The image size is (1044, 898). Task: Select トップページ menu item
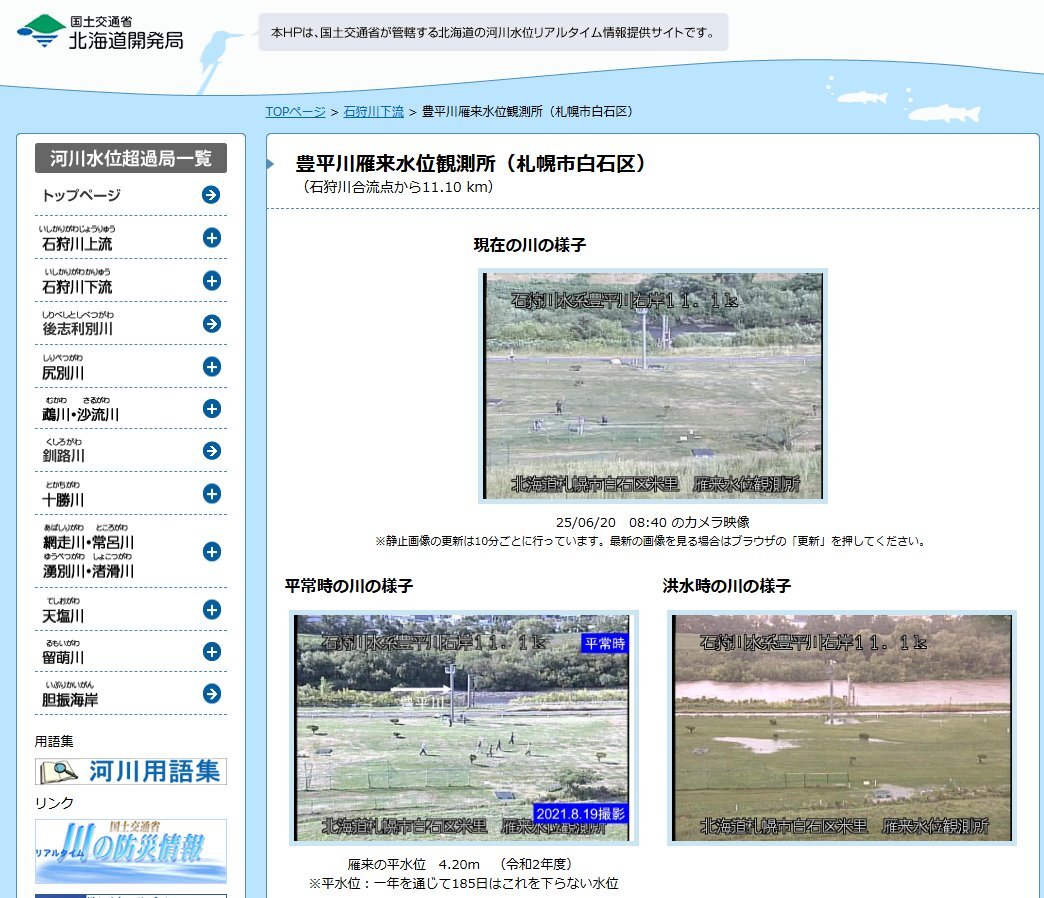[82, 195]
